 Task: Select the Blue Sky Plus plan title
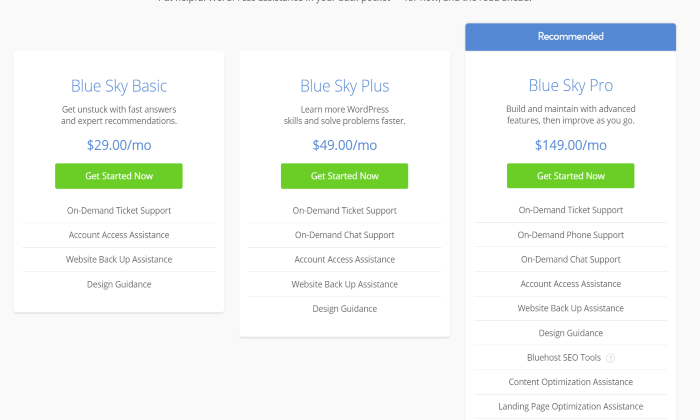pos(344,86)
